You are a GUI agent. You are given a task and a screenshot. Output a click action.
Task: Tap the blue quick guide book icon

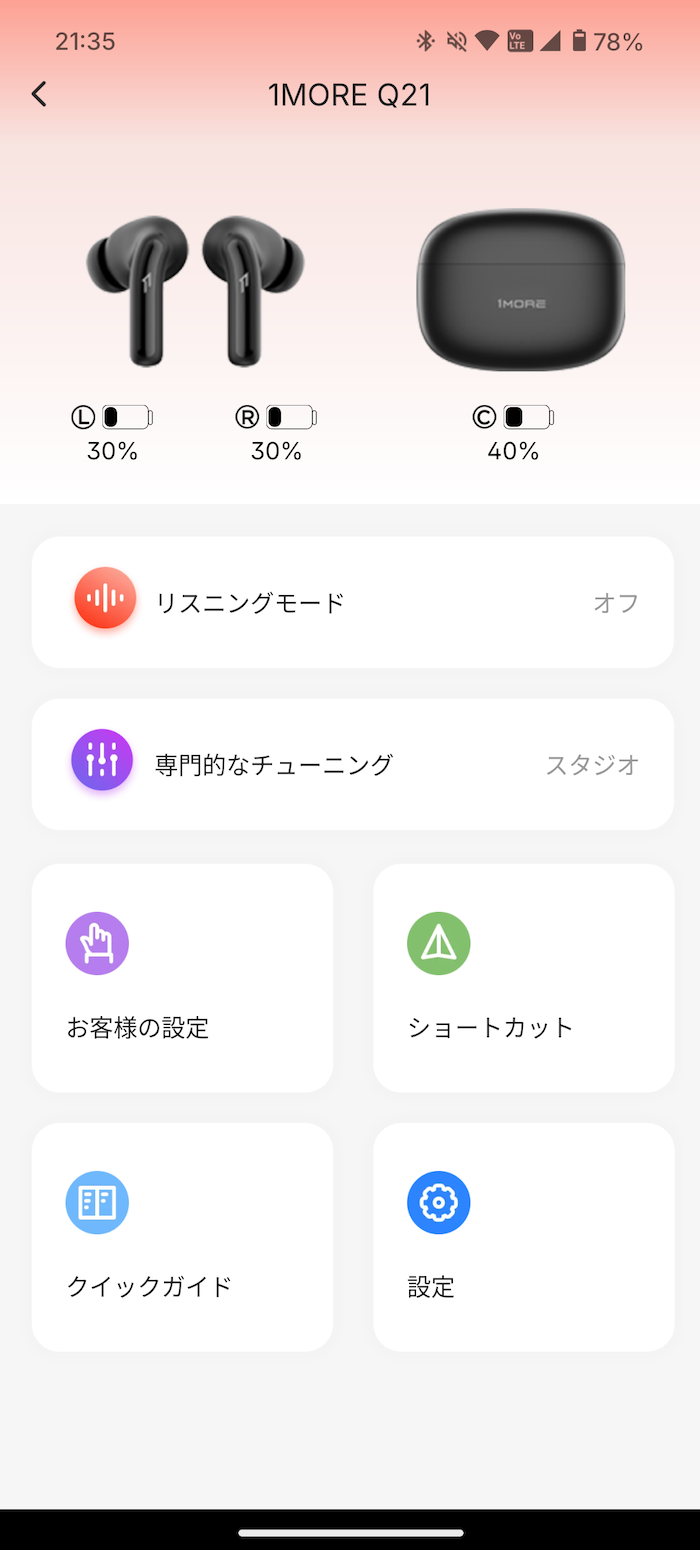pyautogui.click(x=97, y=1202)
